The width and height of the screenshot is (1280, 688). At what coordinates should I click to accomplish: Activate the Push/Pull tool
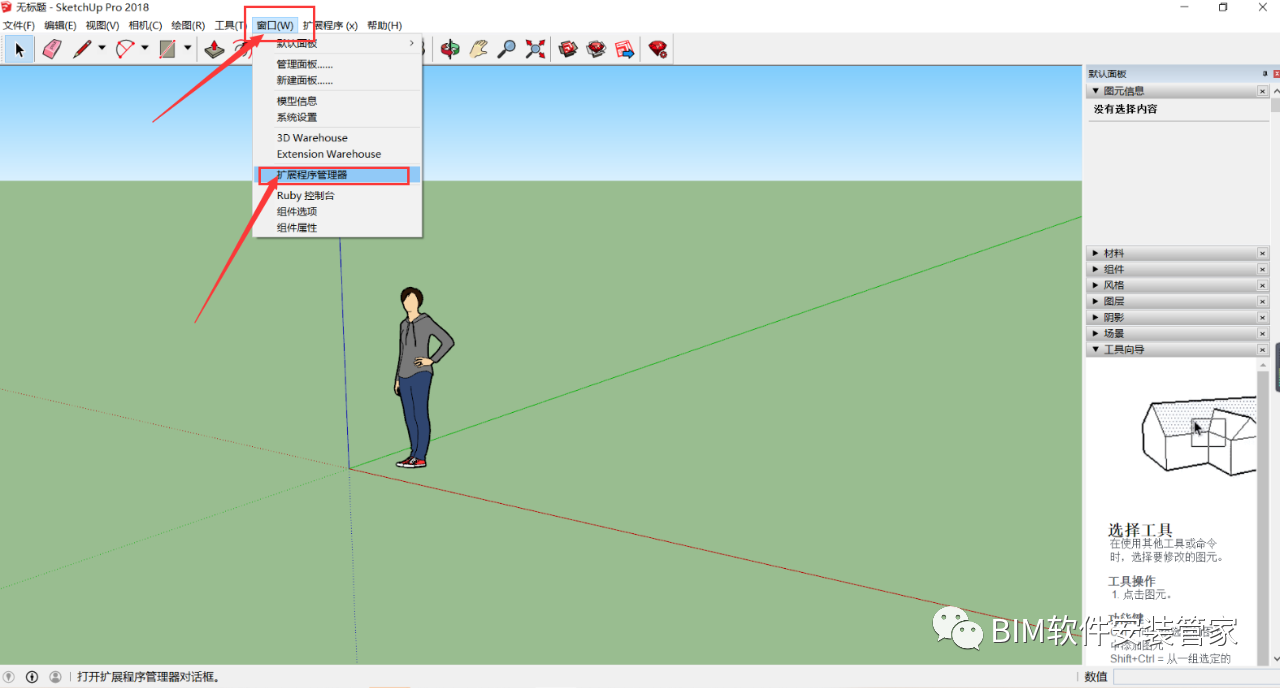click(x=214, y=49)
